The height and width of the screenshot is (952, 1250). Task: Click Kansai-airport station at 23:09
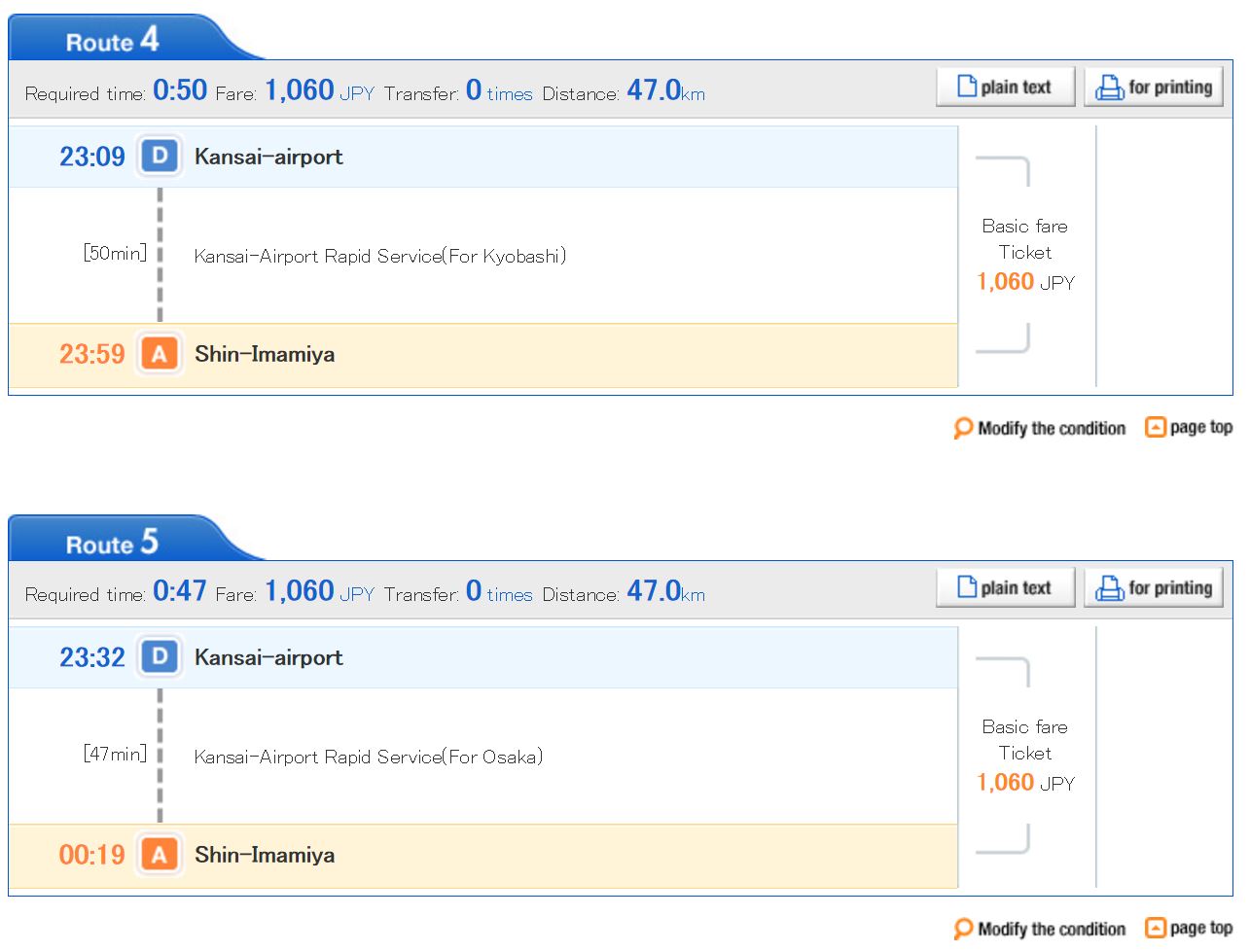click(x=268, y=157)
